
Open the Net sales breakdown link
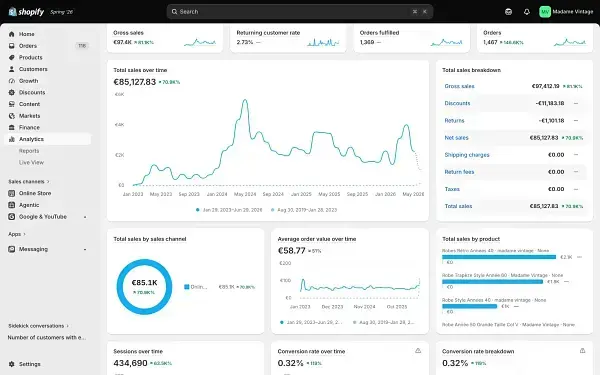pyautogui.click(x=457, y=138)
